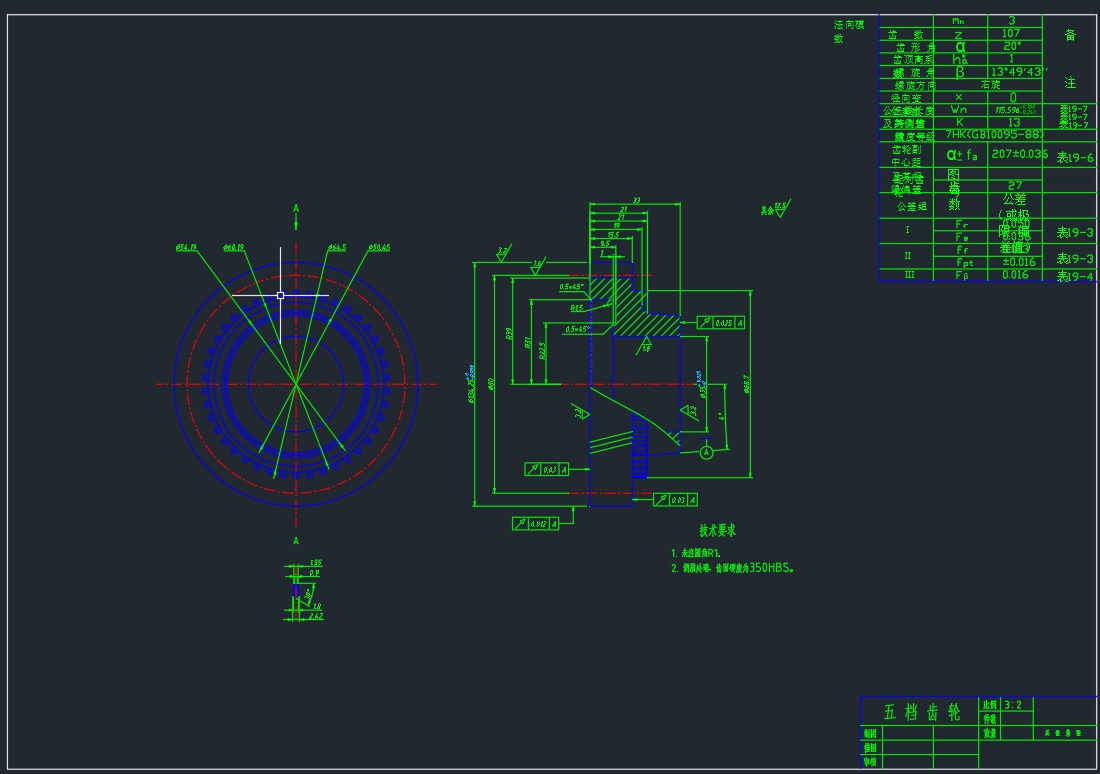Click the 3.2 roughness symbol at top left of section

(502, 253)
